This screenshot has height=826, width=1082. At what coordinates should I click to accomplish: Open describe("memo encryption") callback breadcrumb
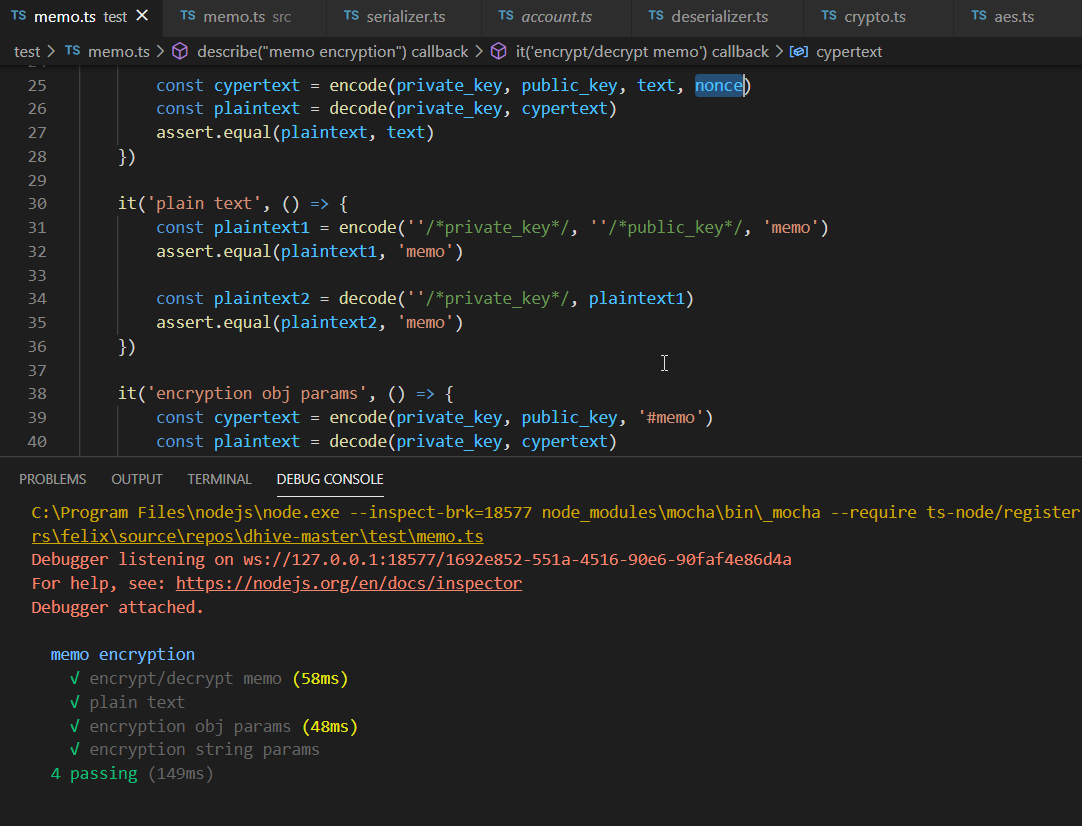332,52
